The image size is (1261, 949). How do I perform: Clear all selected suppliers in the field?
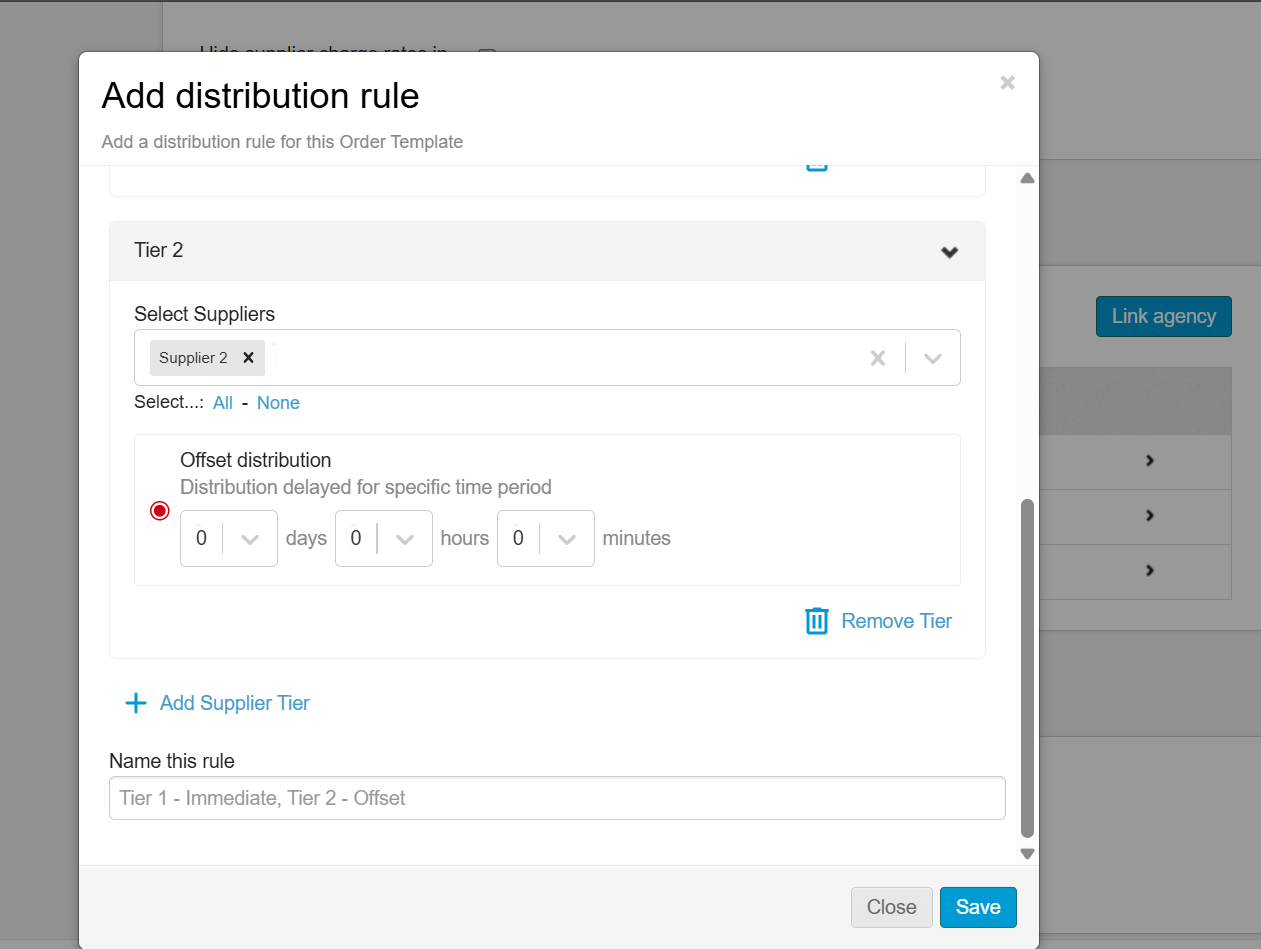[877, 358]
